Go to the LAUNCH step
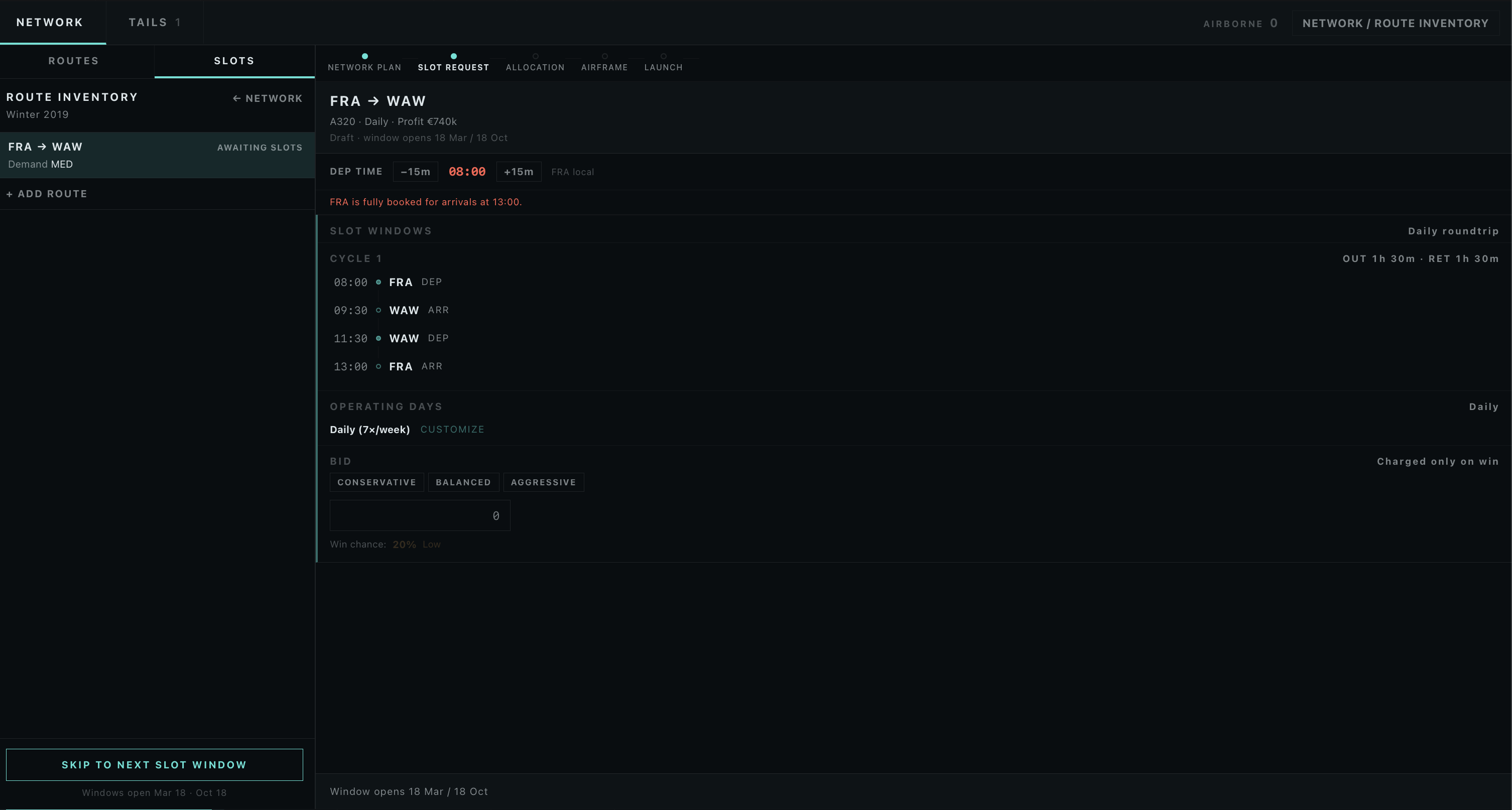 [x=663, y=63]
